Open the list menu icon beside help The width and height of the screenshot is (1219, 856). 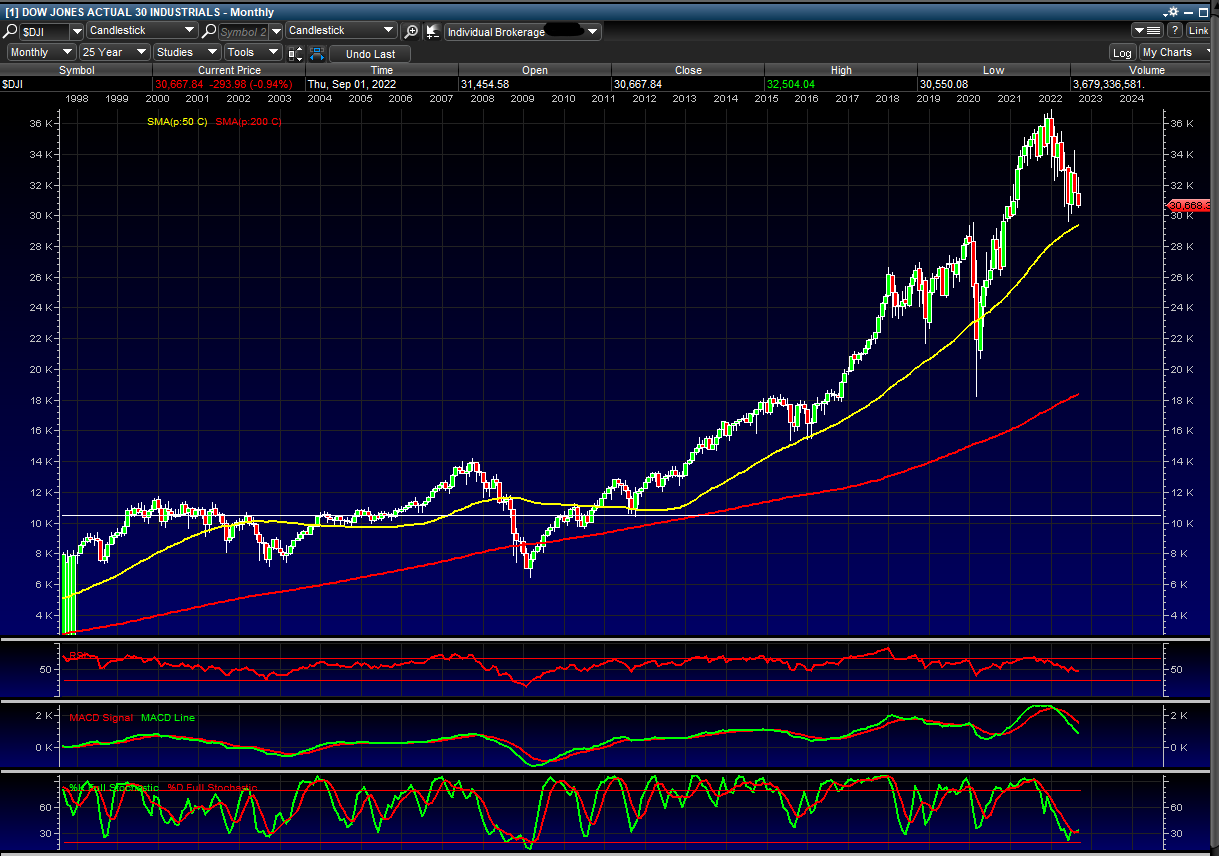click(1147, 32)
